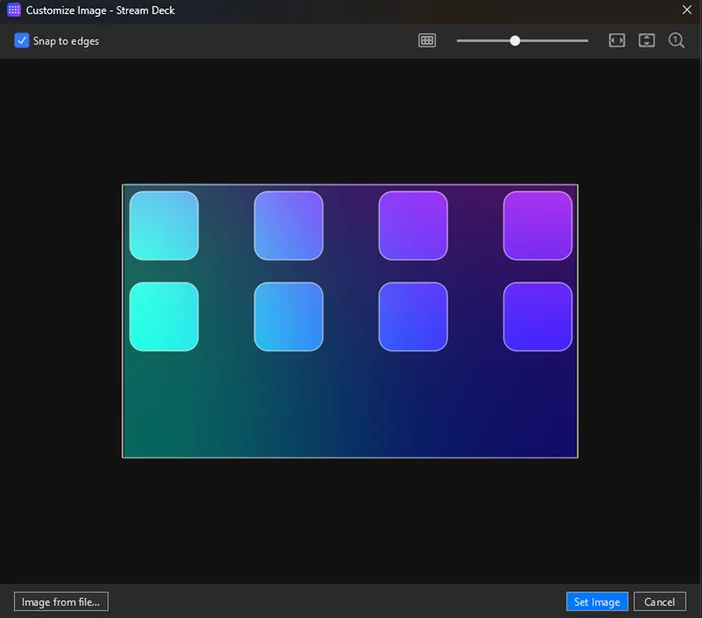The height and width of the screenshot is (618, 702).
Task: Reset zoom to actual size icon
Action: tap(676, 41)
